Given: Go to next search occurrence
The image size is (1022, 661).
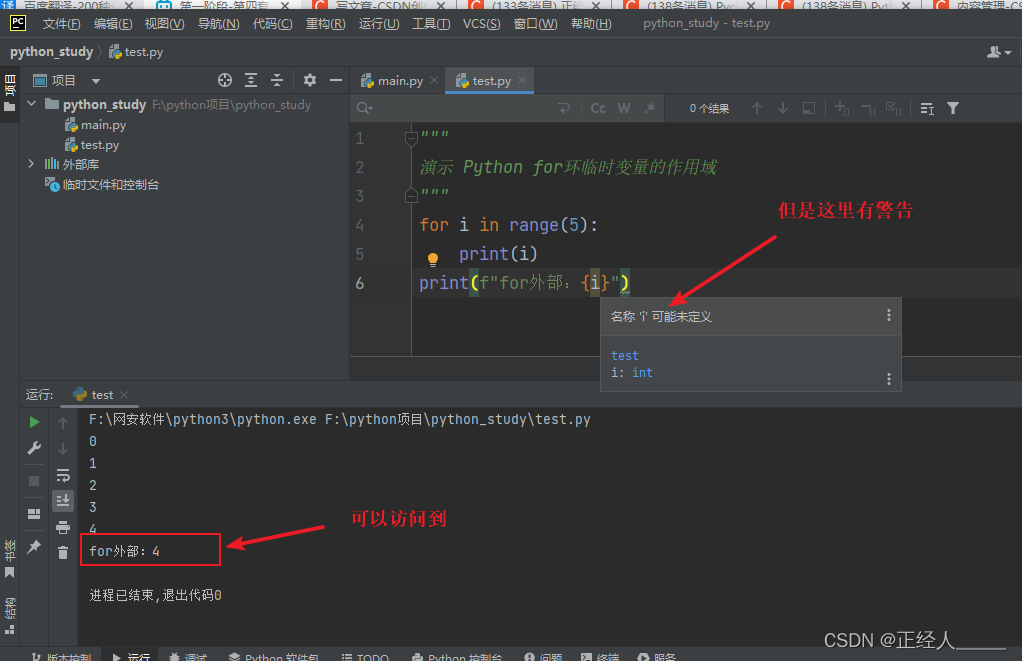Looking at the screenshot, I should tap(783, 108).
